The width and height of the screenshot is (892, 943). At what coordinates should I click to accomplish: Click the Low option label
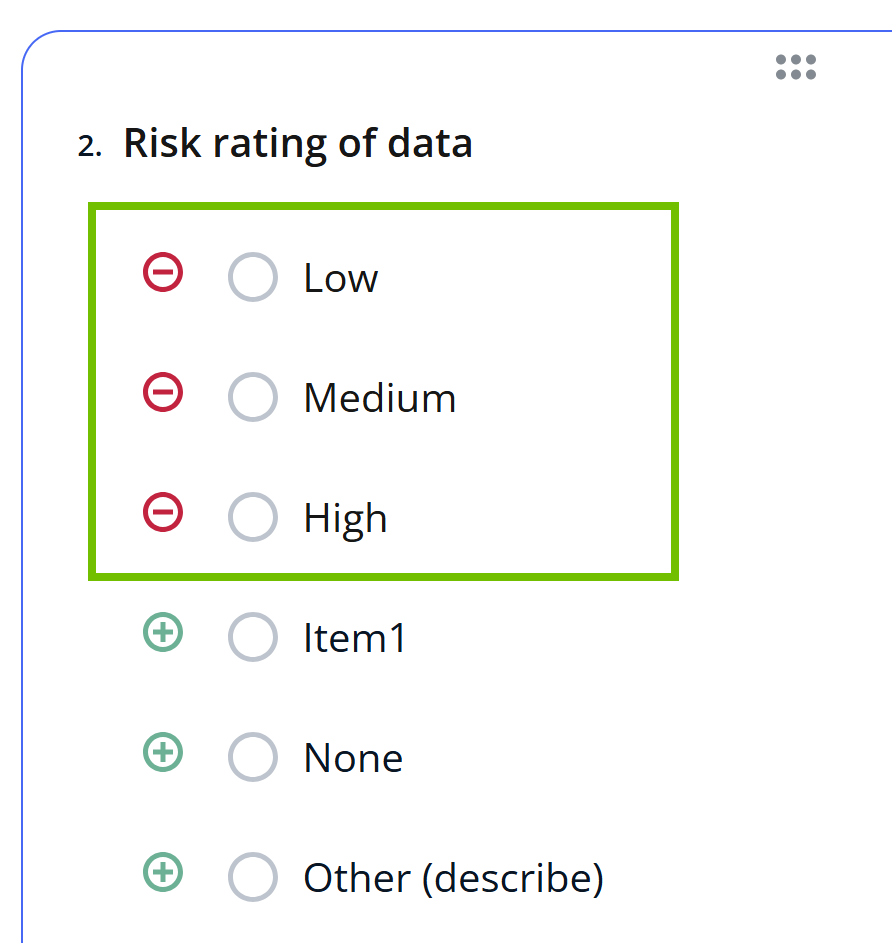(x=339, y=277)
